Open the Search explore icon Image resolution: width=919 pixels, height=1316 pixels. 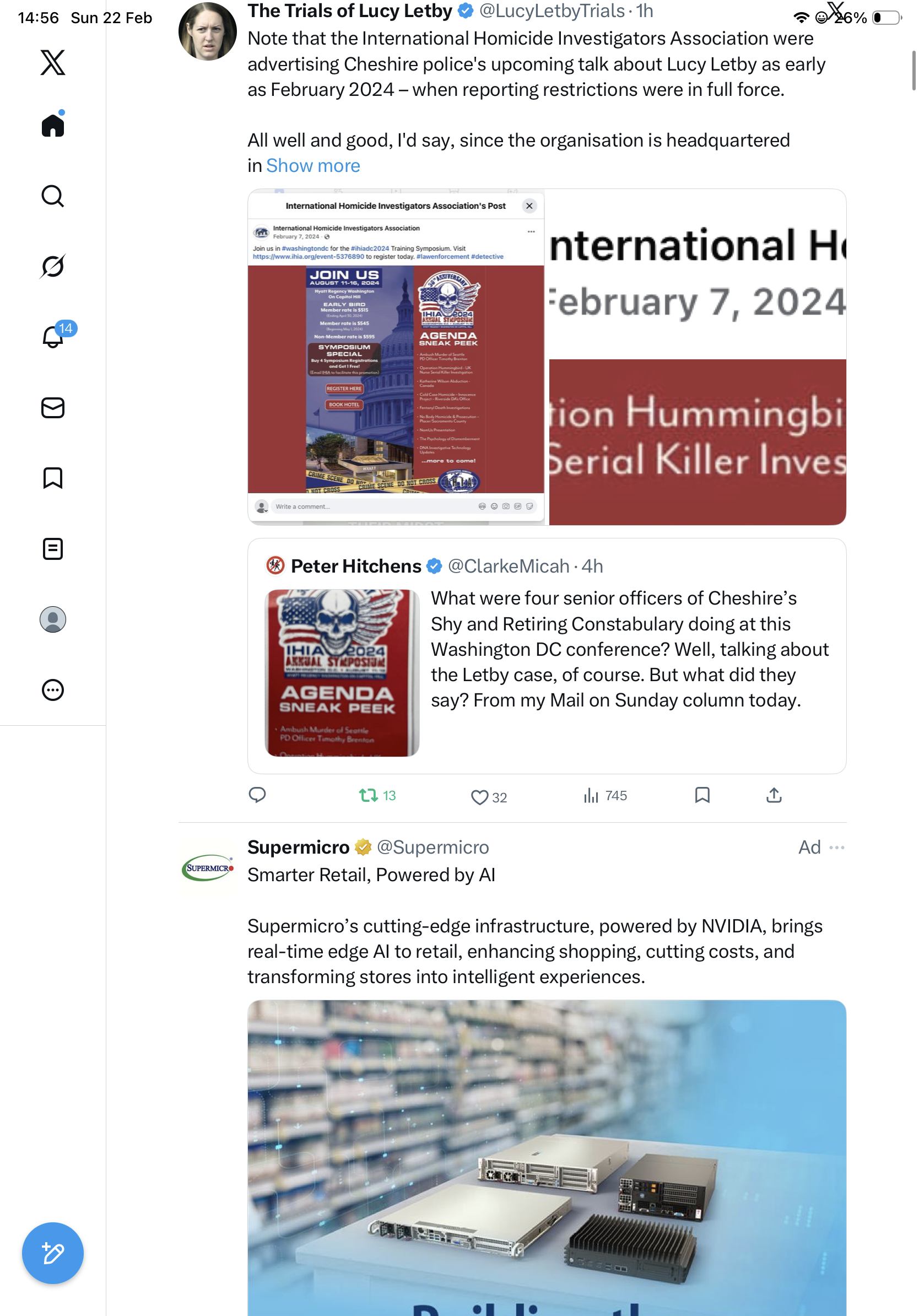coord(53,196)
